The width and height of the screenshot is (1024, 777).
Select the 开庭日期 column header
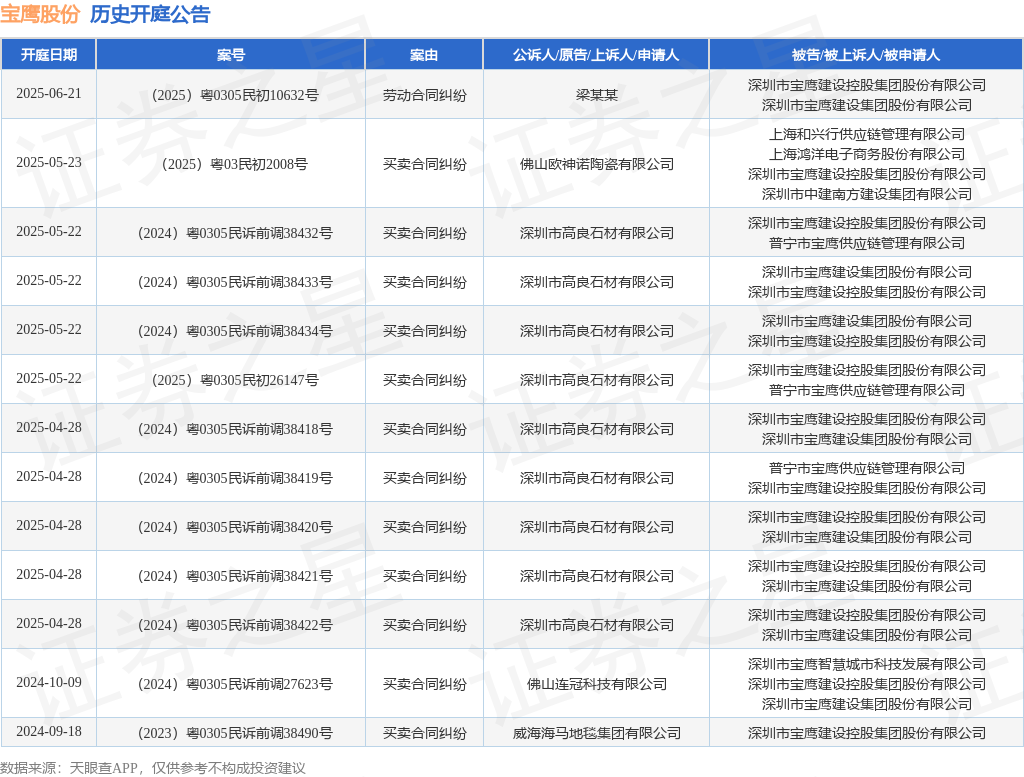pyautogui.click(x=49, y=55)
